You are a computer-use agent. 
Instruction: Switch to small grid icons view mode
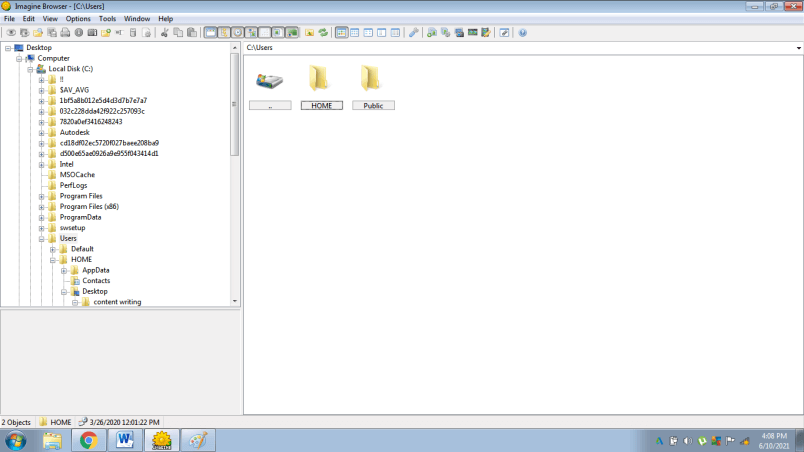354,33
